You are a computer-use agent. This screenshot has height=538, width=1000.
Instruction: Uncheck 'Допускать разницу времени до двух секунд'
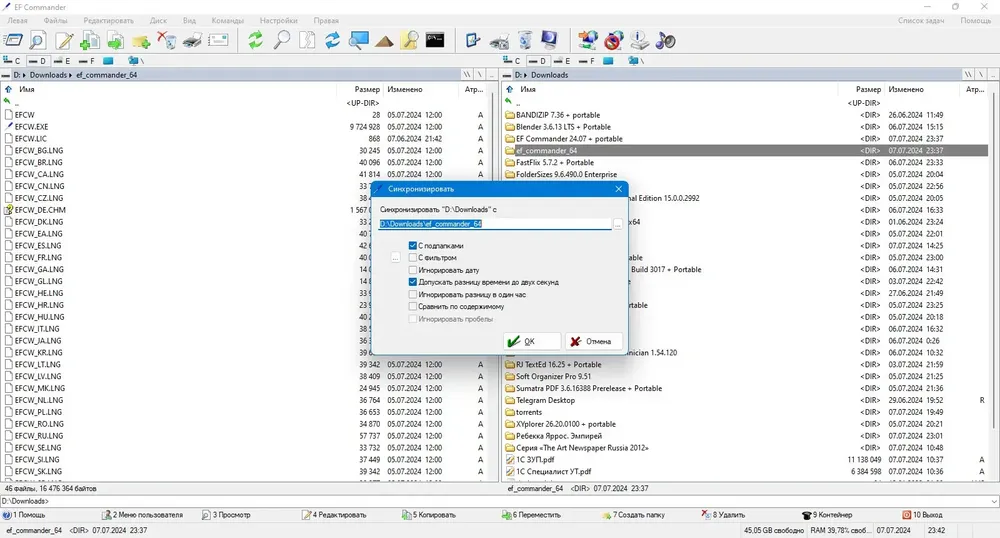coord(413,282)
